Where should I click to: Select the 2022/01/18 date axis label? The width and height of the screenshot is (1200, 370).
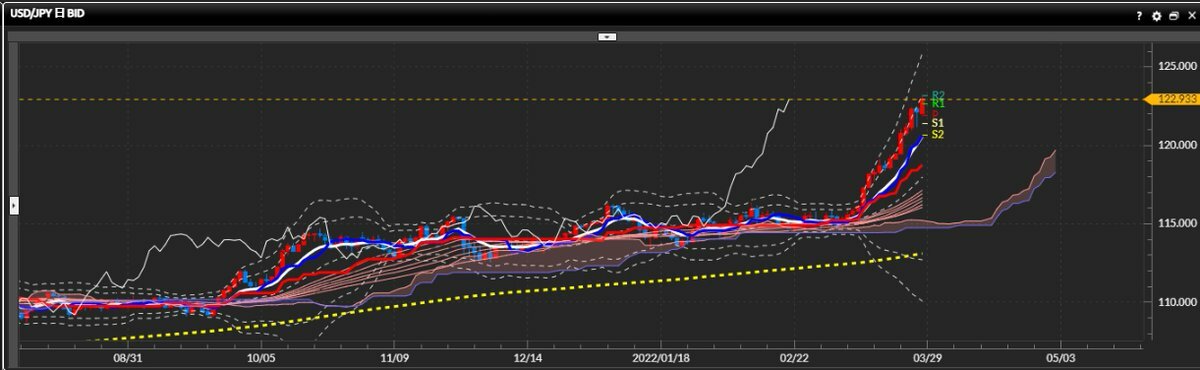coord(661,356)
